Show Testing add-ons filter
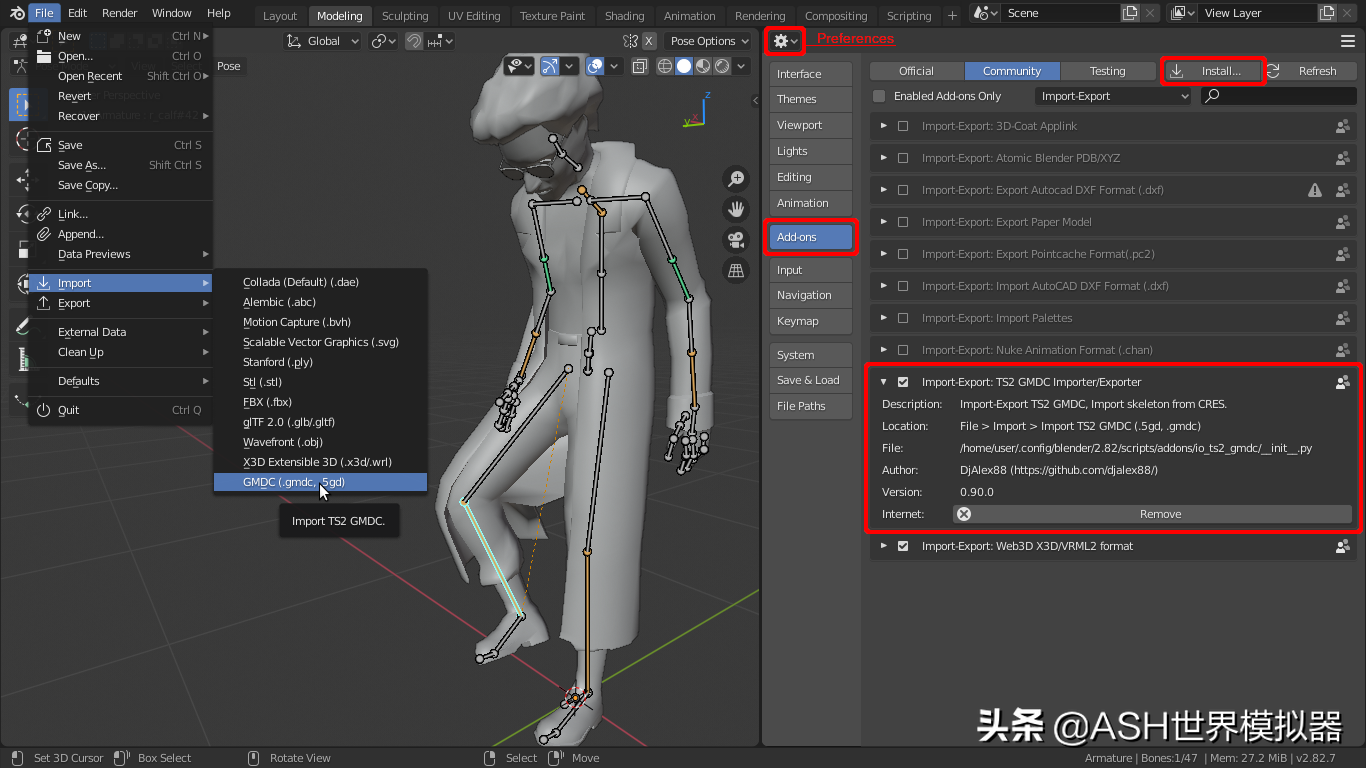This screenshot has height=768, width=1366. pyautogui.click(x=1107, y=71)
